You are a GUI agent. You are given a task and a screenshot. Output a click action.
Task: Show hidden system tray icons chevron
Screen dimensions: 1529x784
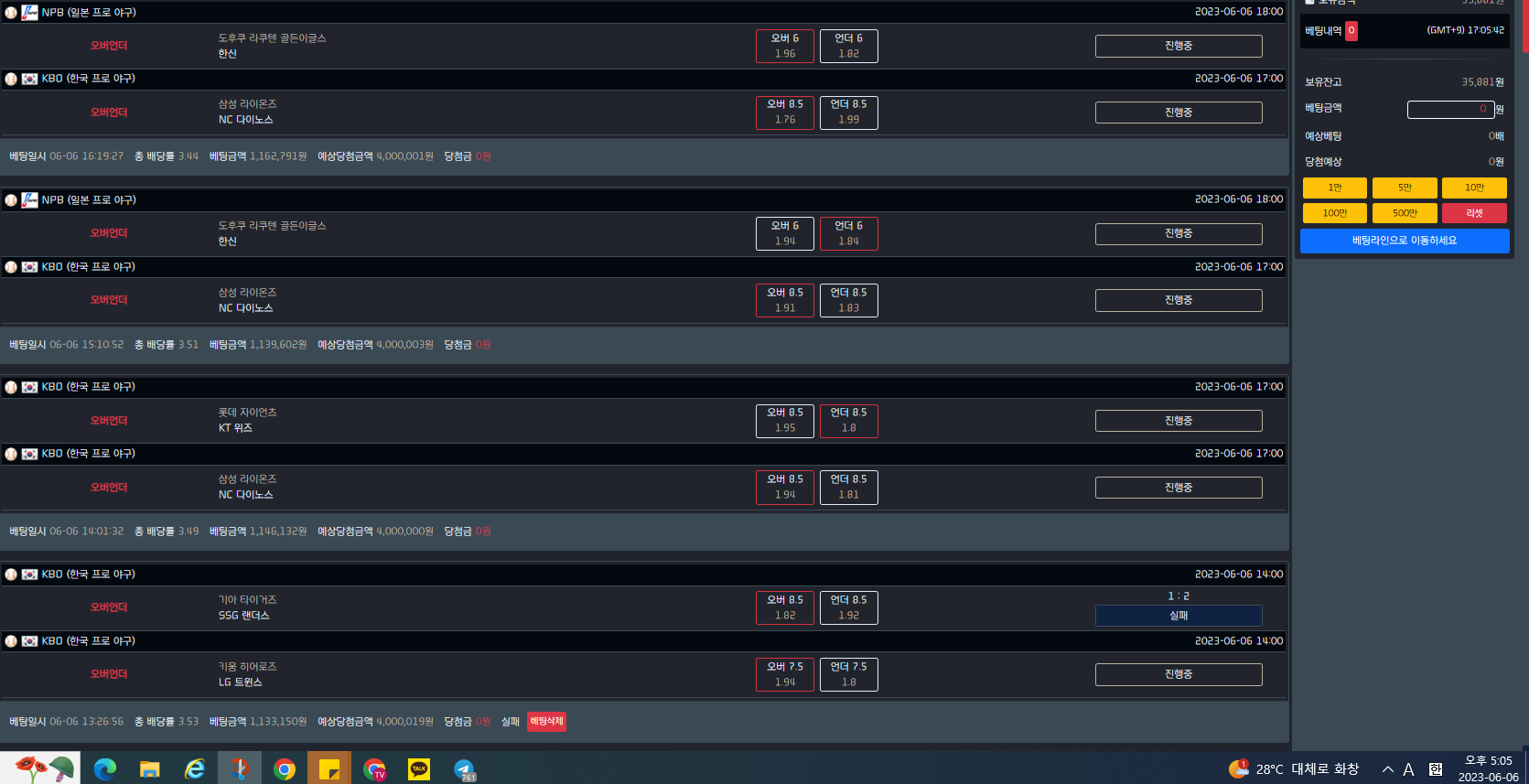(1387, 769)
